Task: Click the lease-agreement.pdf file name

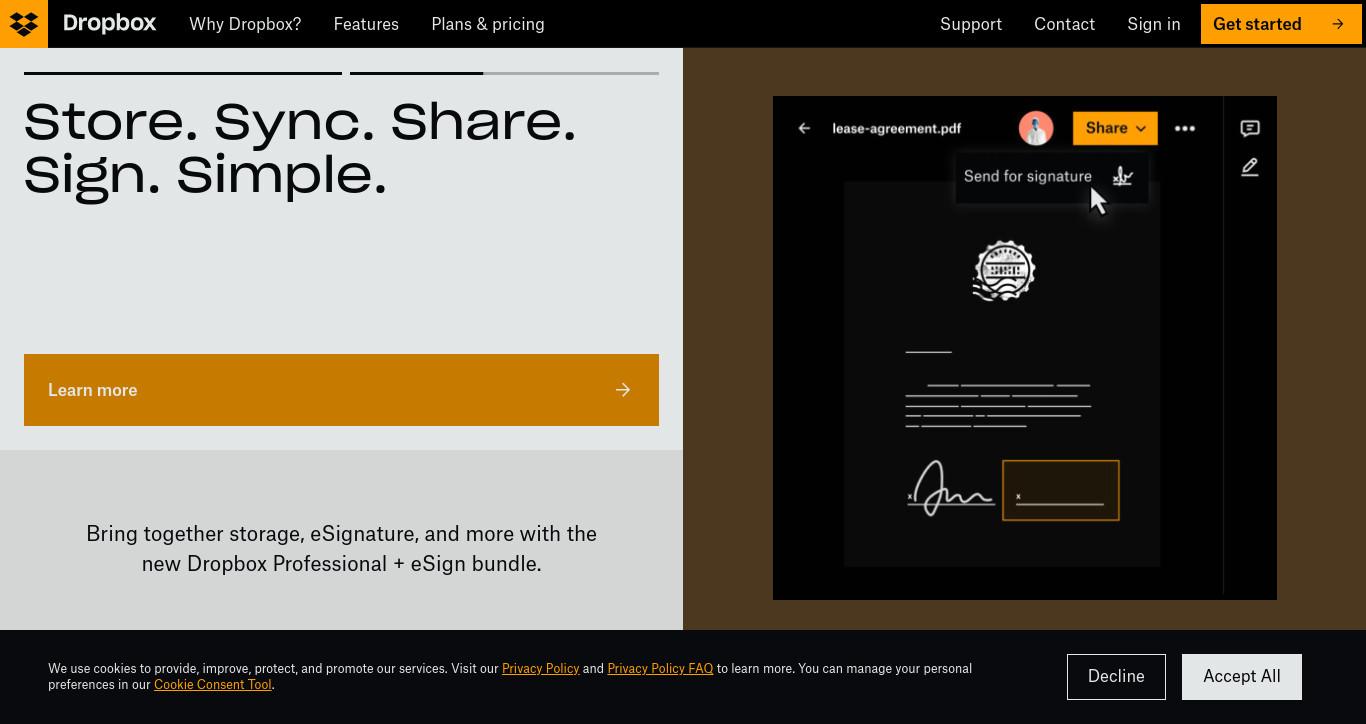Action: tap(897, 128)
